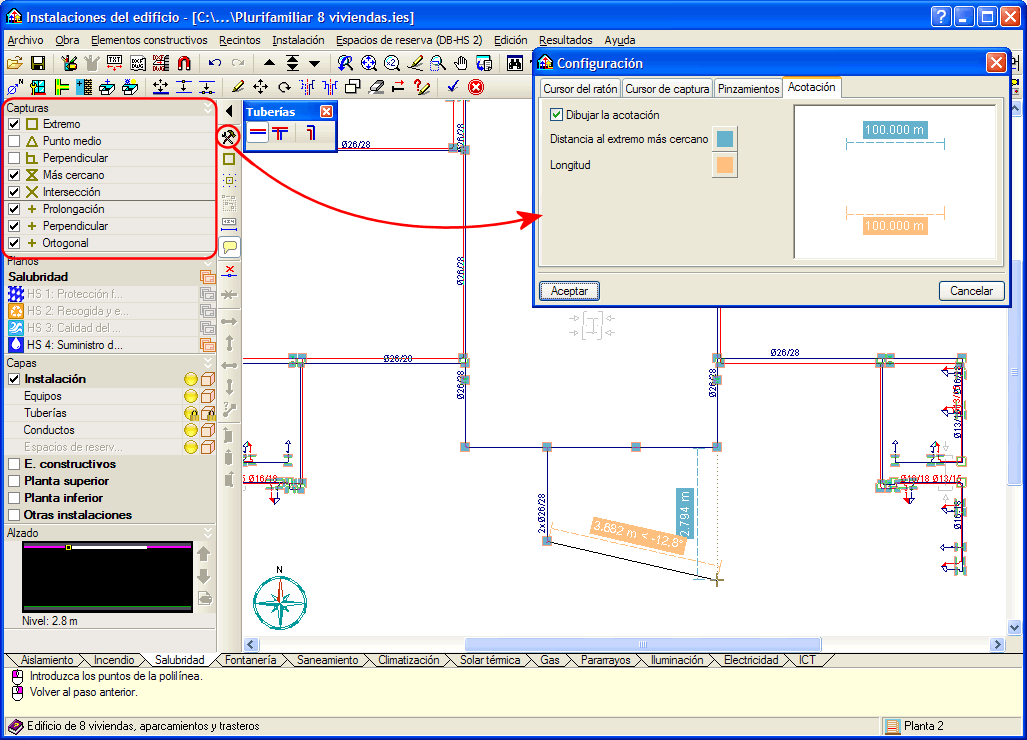
Task: Click the red magnet snap icon
Action: coord(184,63)
